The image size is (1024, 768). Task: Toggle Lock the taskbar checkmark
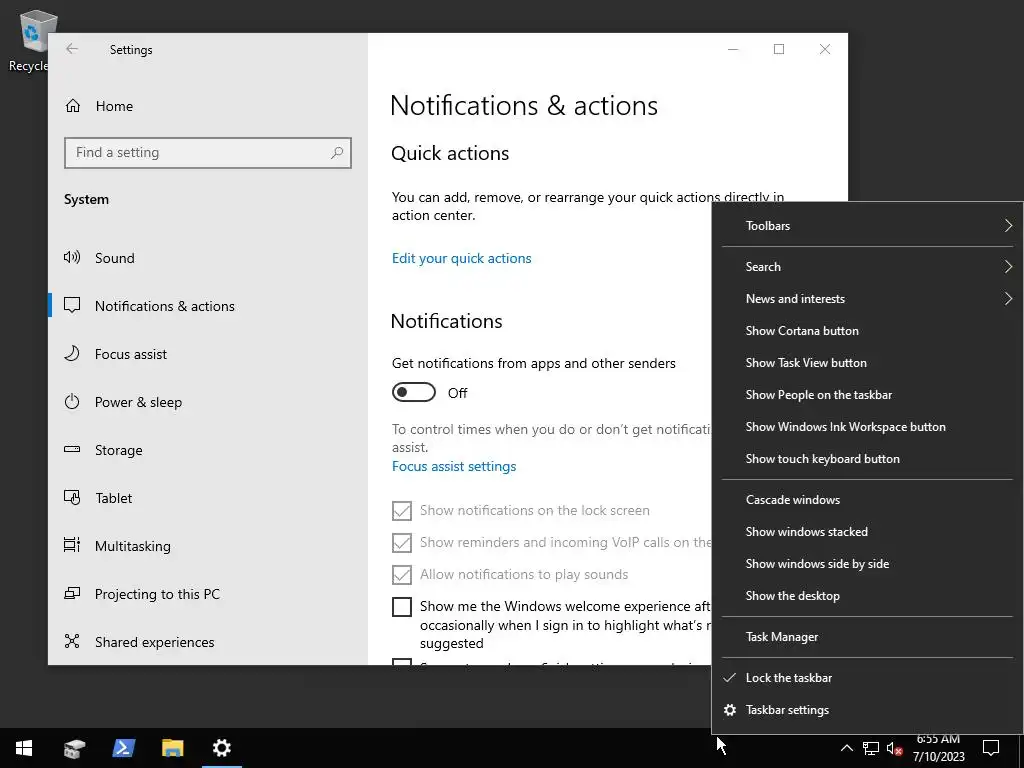click(x=730, y=678)
